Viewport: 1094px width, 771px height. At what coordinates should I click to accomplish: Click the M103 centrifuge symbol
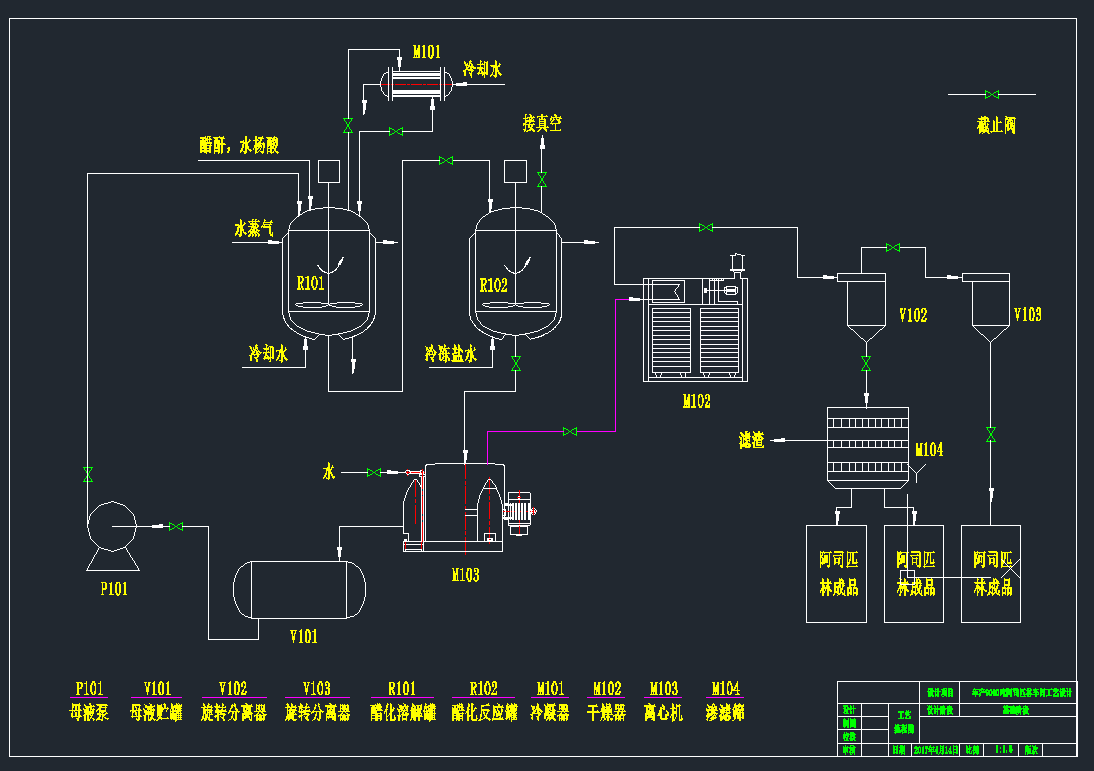(x=465, y=507)
